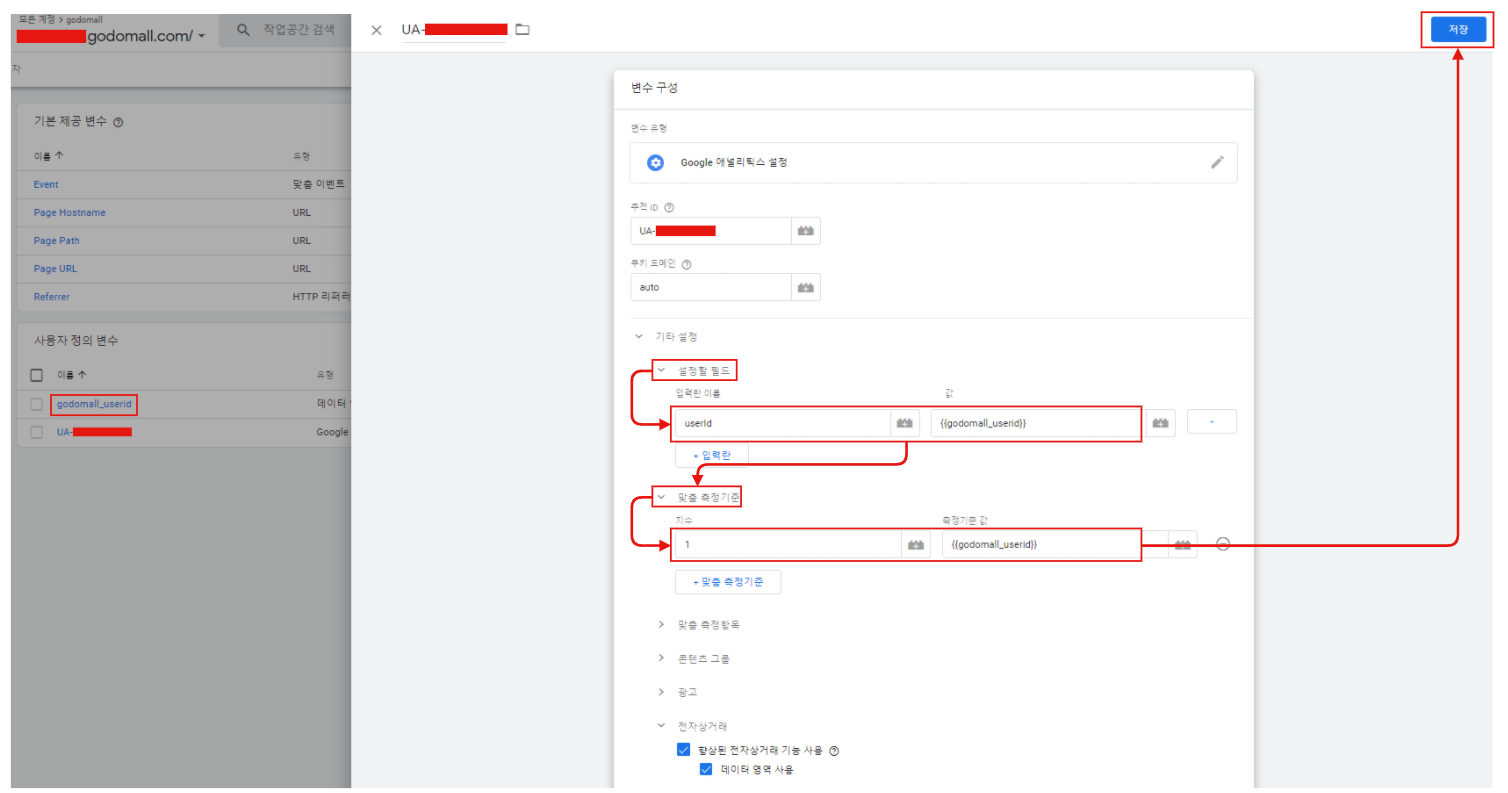Collapse the 전자상거래 section
The width and height of the screenshot is (1508, 793).
tap(661, 725)
